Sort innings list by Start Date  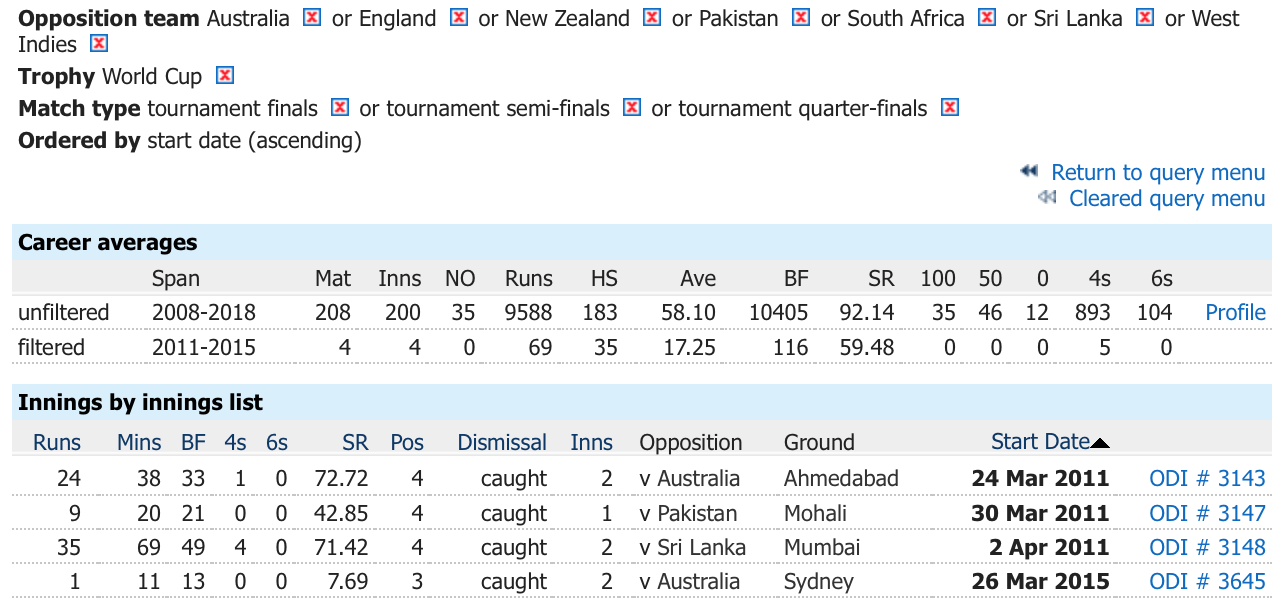[x=1040, y=442]
